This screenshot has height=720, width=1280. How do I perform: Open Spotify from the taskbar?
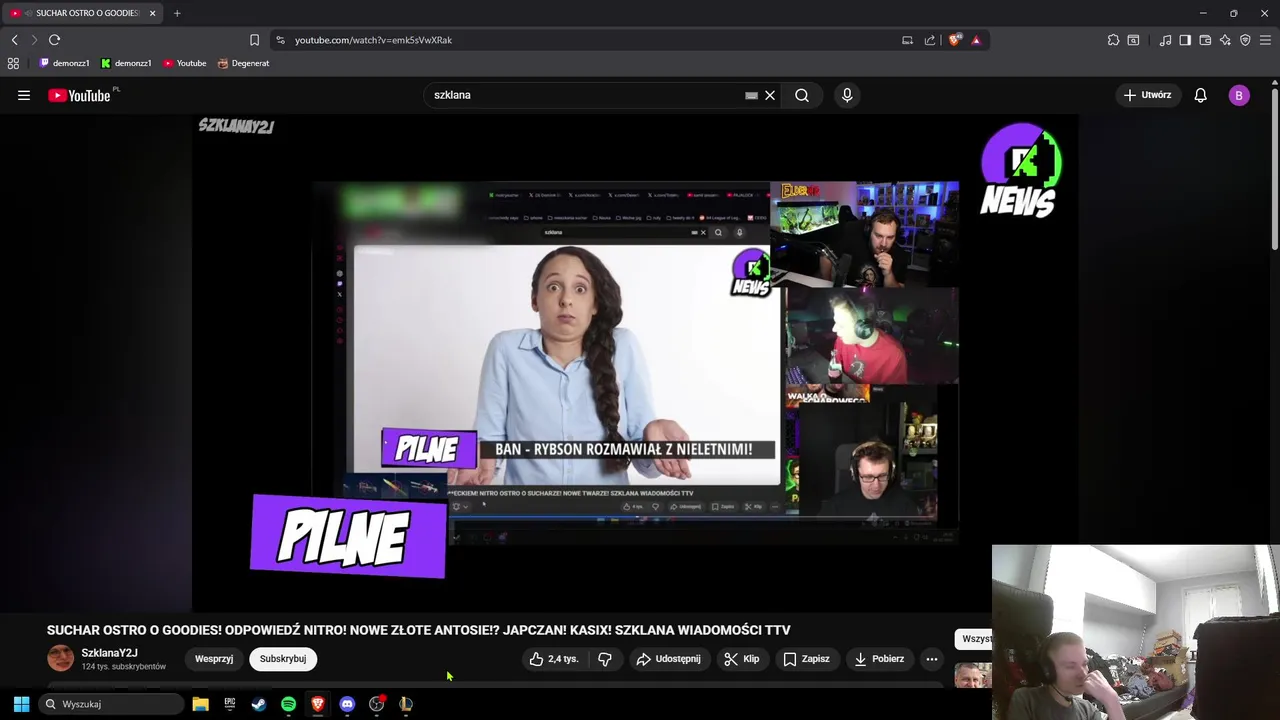[288, 704]
